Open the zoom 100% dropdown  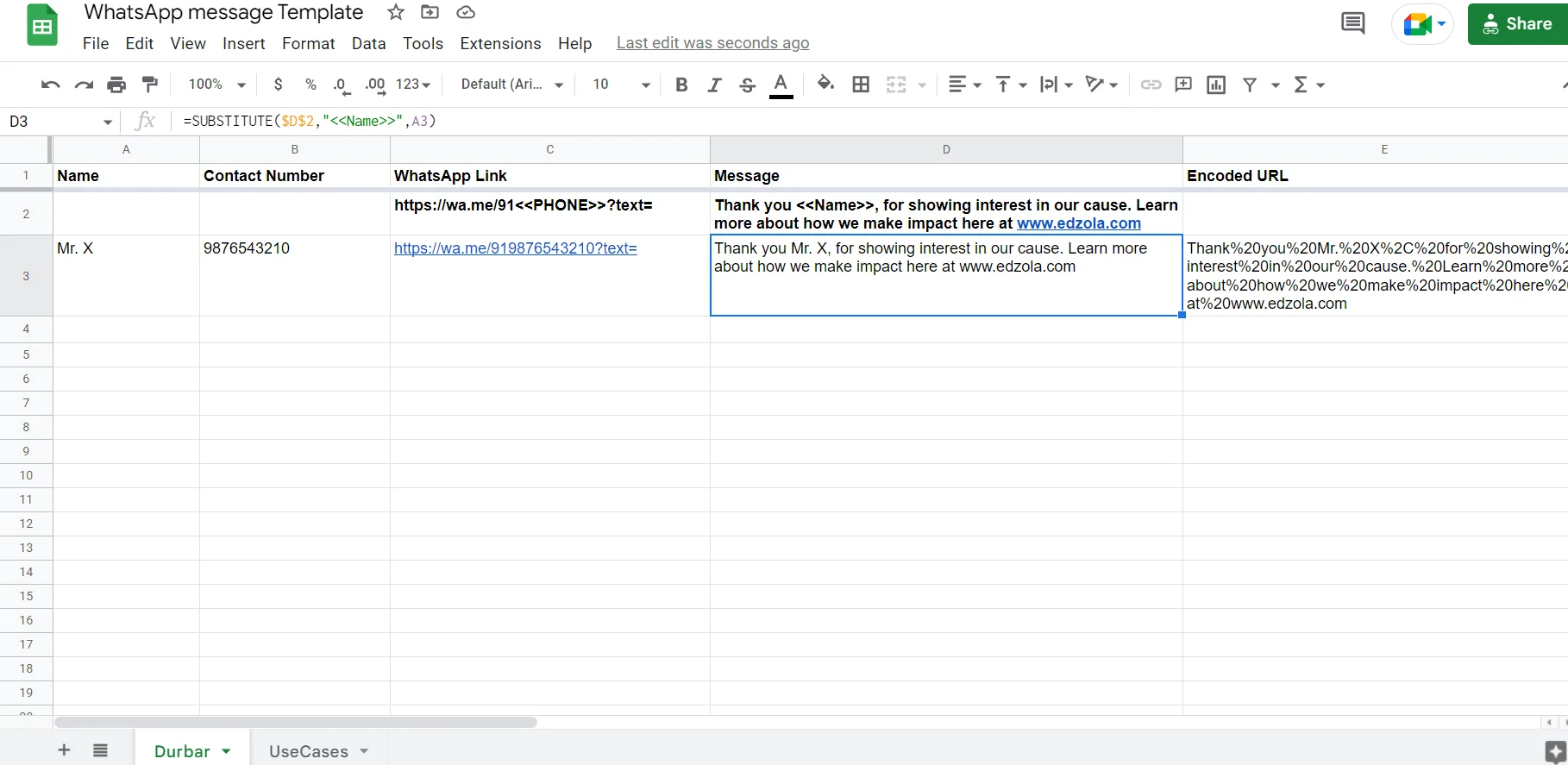click(217, 85)
